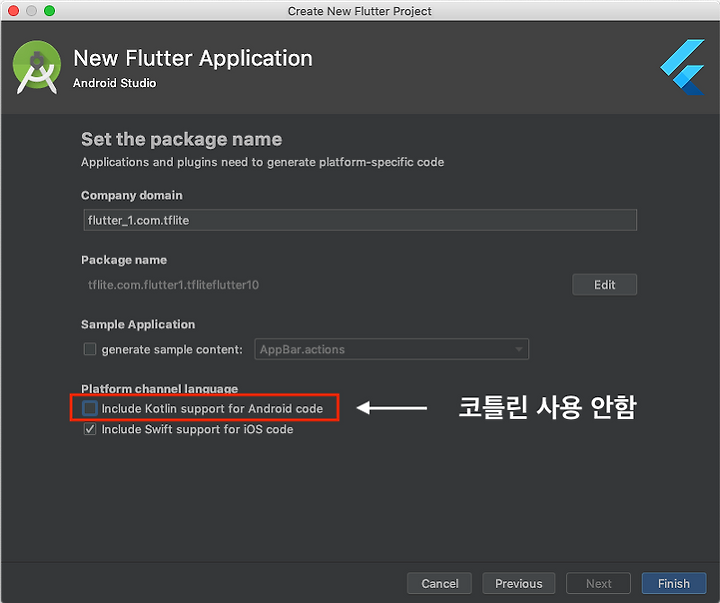Screen dimensions: 720x603
Task: Click the disabled Next button
Action: coord(598,583)
